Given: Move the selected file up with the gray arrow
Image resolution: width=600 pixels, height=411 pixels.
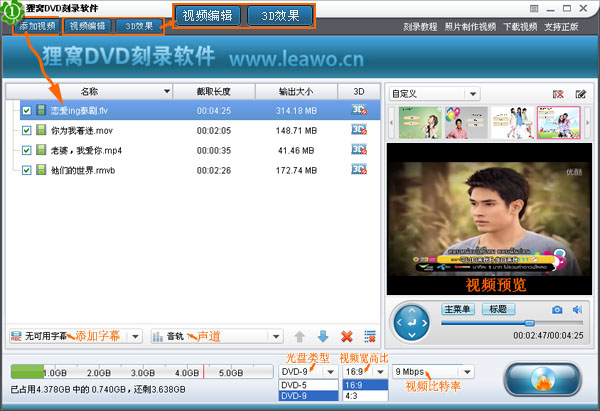Looking at the screenshot, I should (x=300, y=337).
